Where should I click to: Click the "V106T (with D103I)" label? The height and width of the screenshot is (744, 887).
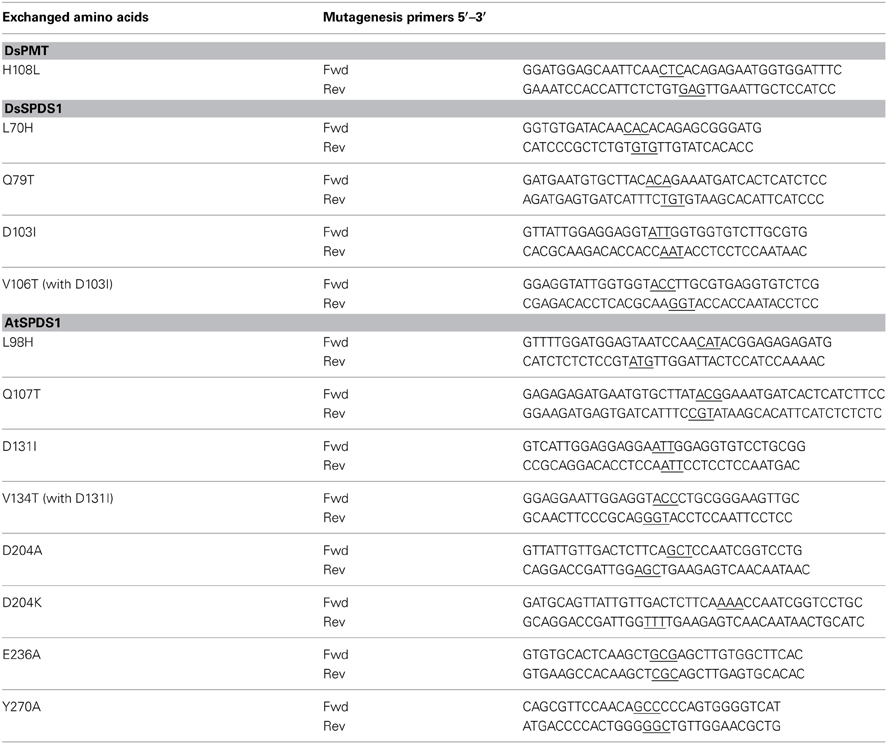[x=58, y=284]
